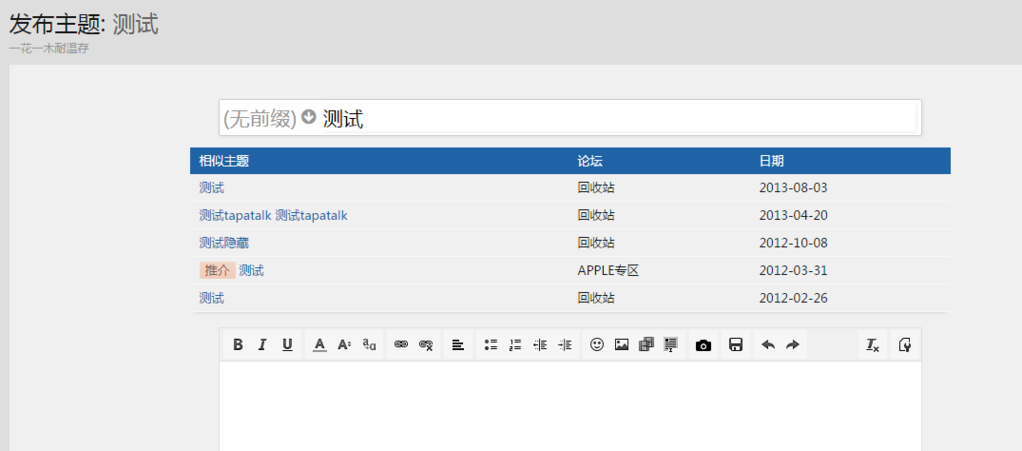Image resolution: width=1022 pixels, height=451 pixels.
Task: Open the text color picker
Action: pos(319,345)
